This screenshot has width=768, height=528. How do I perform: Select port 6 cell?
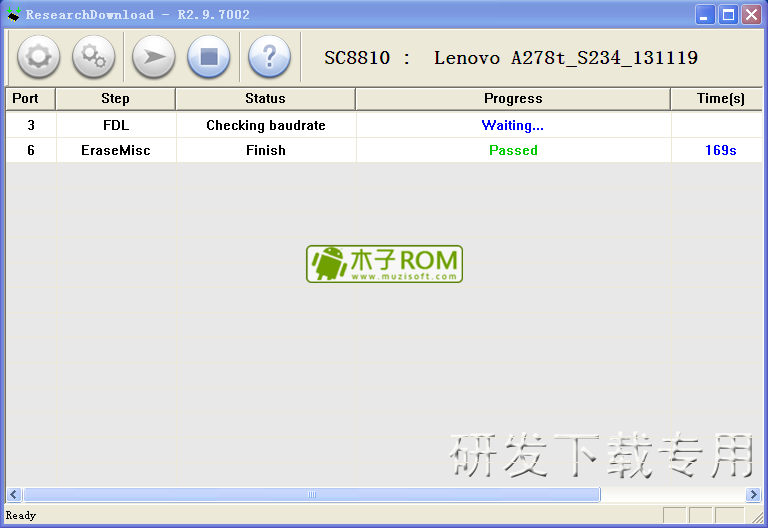pos(31,150)
